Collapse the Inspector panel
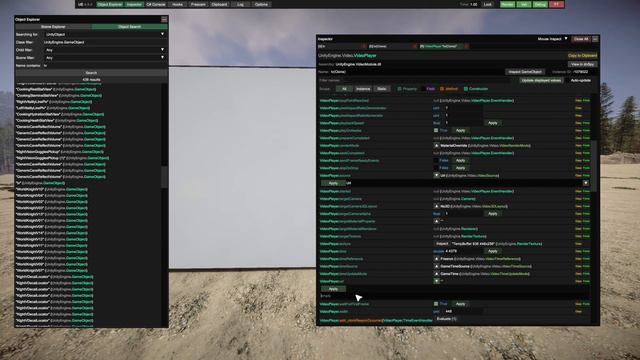The image size is (640, 360). click(595, 39)
